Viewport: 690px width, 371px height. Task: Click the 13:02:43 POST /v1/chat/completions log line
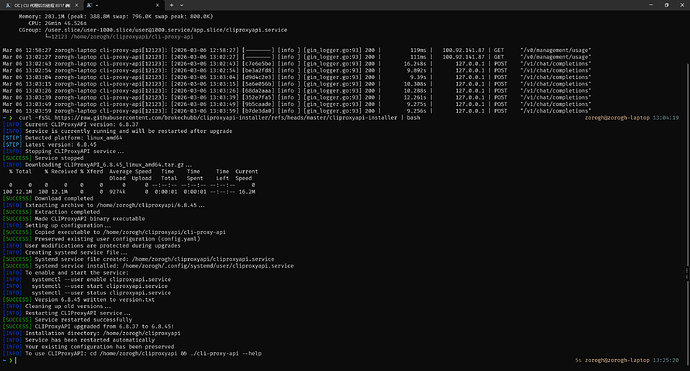(x=297, y=64)
